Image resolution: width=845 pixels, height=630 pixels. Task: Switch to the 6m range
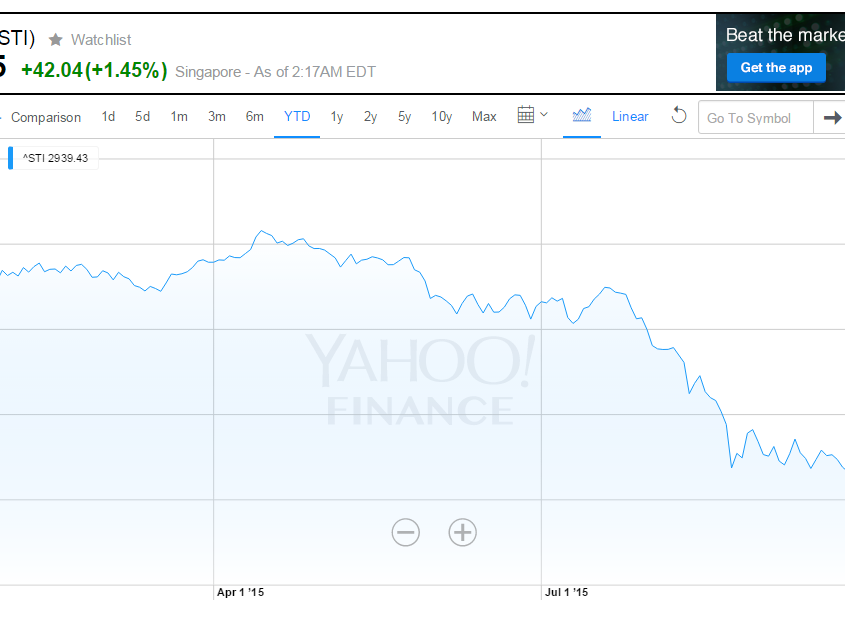pyautogui.click(x=255, y=117)
